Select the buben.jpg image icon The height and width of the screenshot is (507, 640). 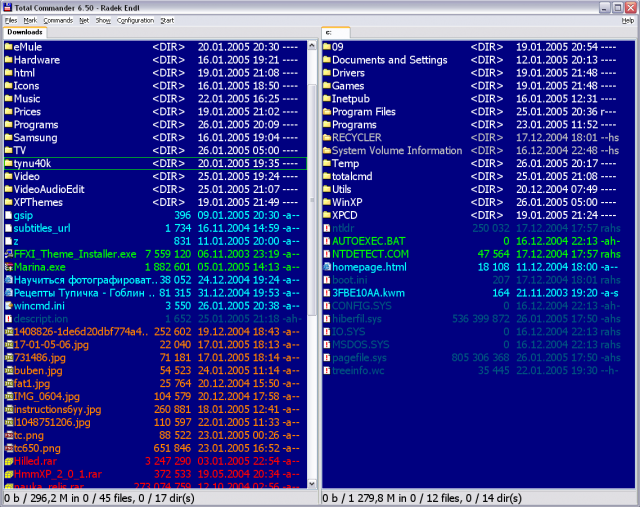pos(8,370)
